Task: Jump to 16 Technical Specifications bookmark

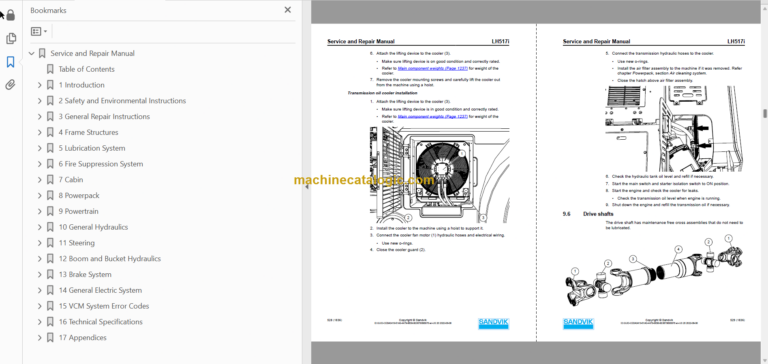Action: (101, 322)
